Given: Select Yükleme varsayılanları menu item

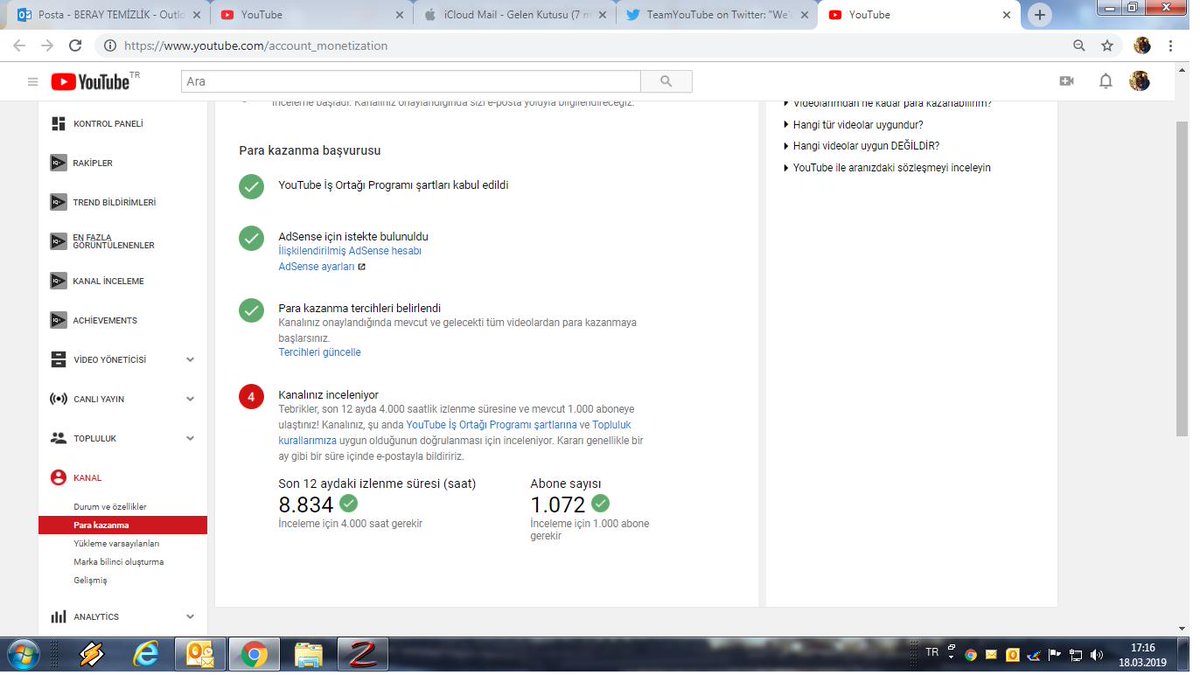Looking at the screenshot, I should tap(116, 544).
